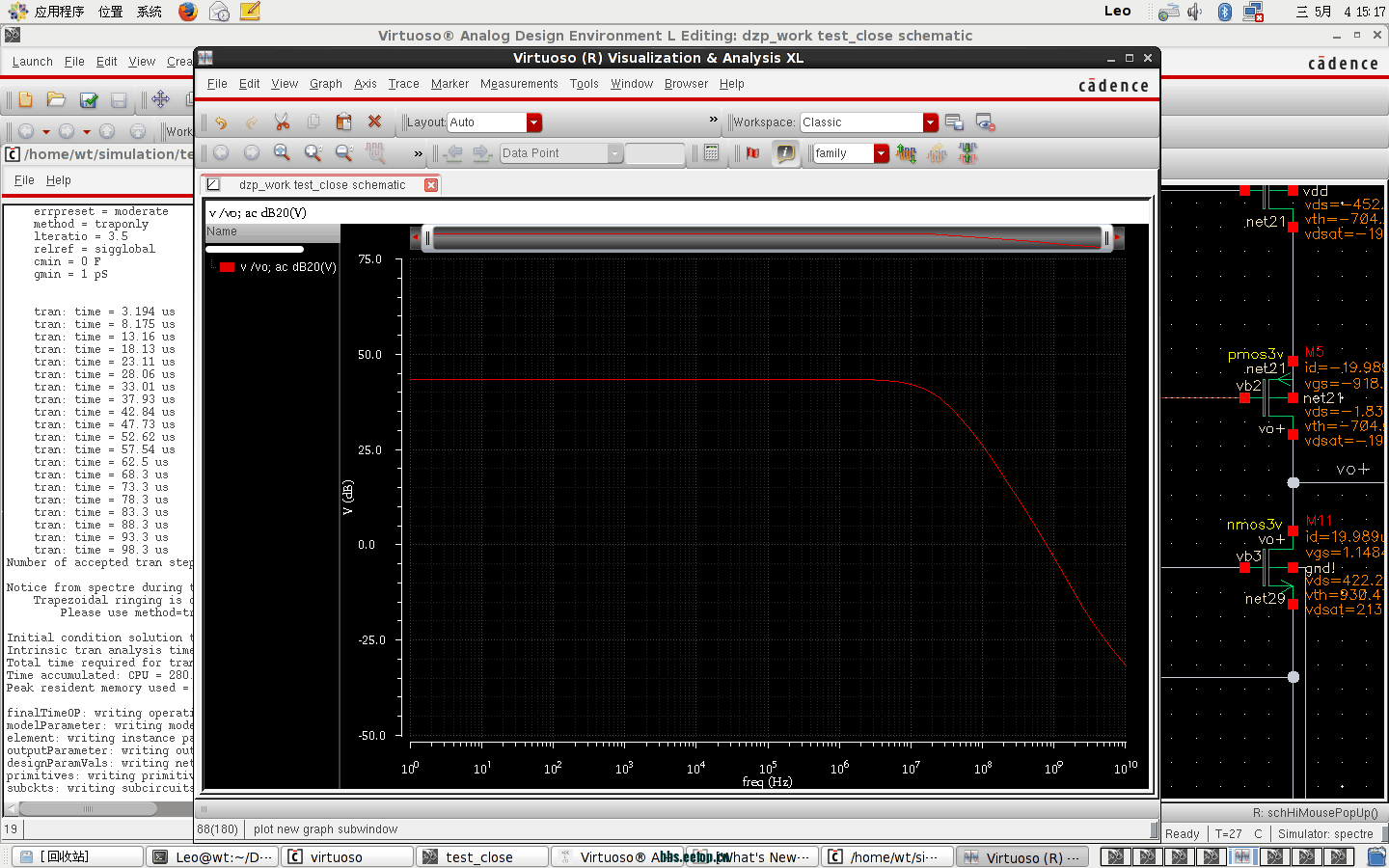
Task: Click the green-arrow waveform append icon
Action: click(906, 152)
